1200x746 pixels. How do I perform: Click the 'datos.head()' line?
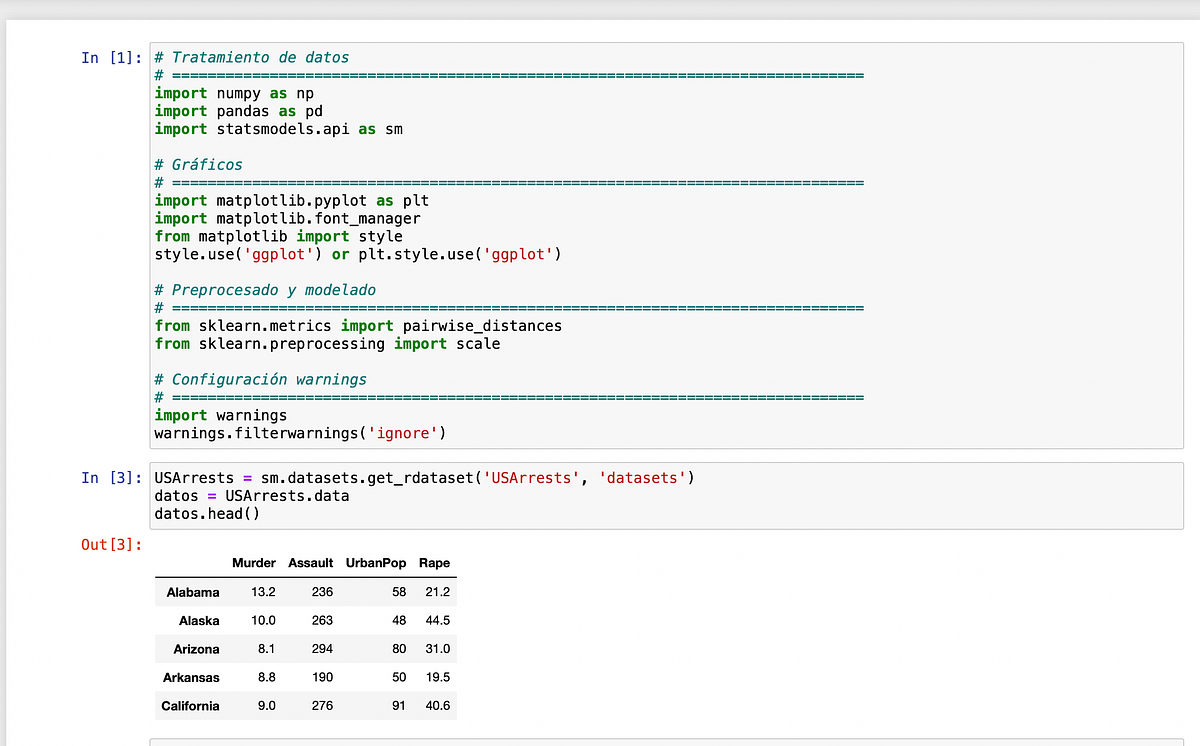pyautogui.click(x=208, y=514)
